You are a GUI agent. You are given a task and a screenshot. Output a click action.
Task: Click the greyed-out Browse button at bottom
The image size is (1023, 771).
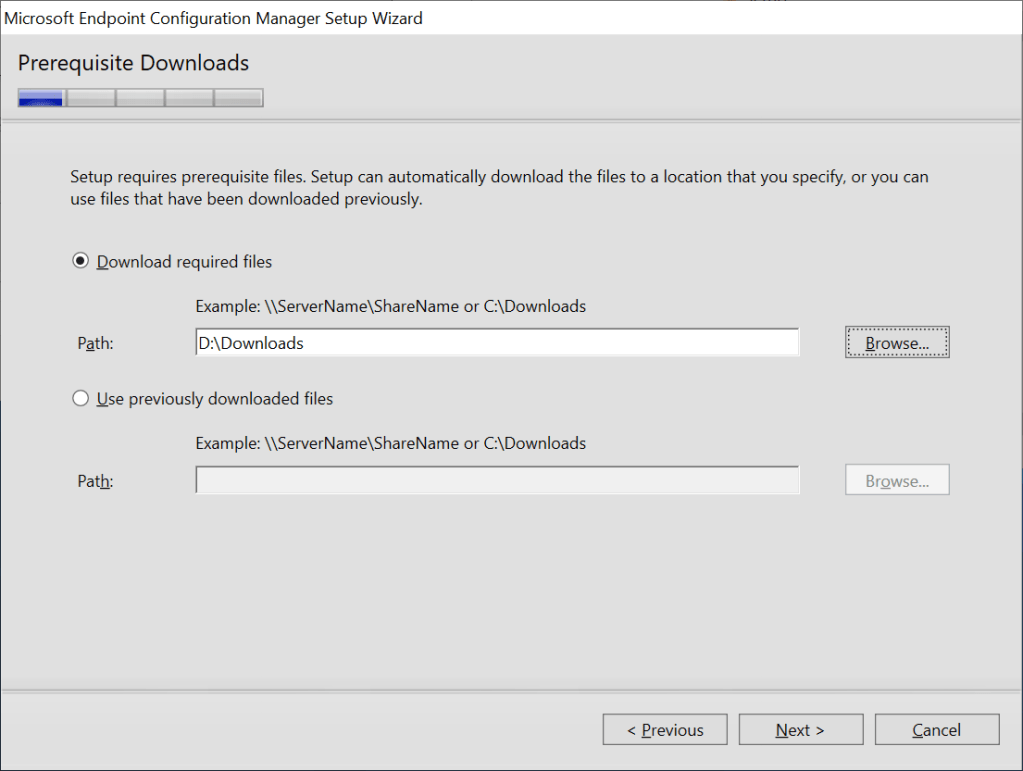click(x=896, y=481)
